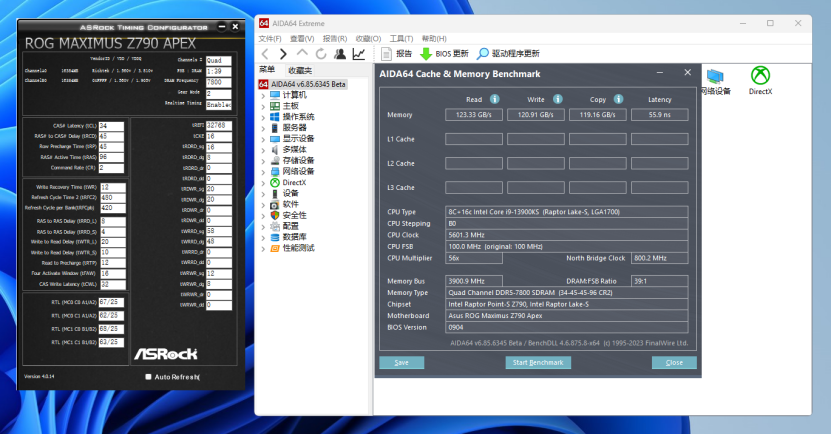Expand the 软件 software node
The width and height of the screenshot is (831, 434).
[263, 204]
